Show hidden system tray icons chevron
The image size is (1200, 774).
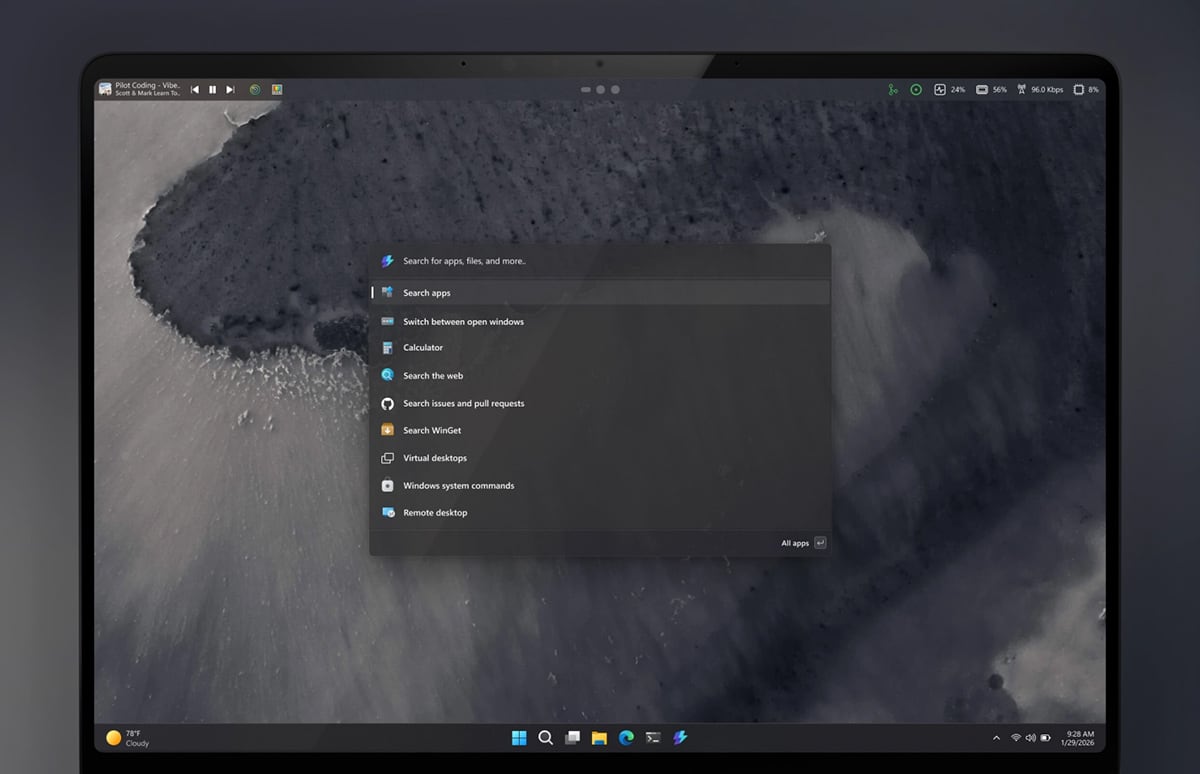click(996, 738)
